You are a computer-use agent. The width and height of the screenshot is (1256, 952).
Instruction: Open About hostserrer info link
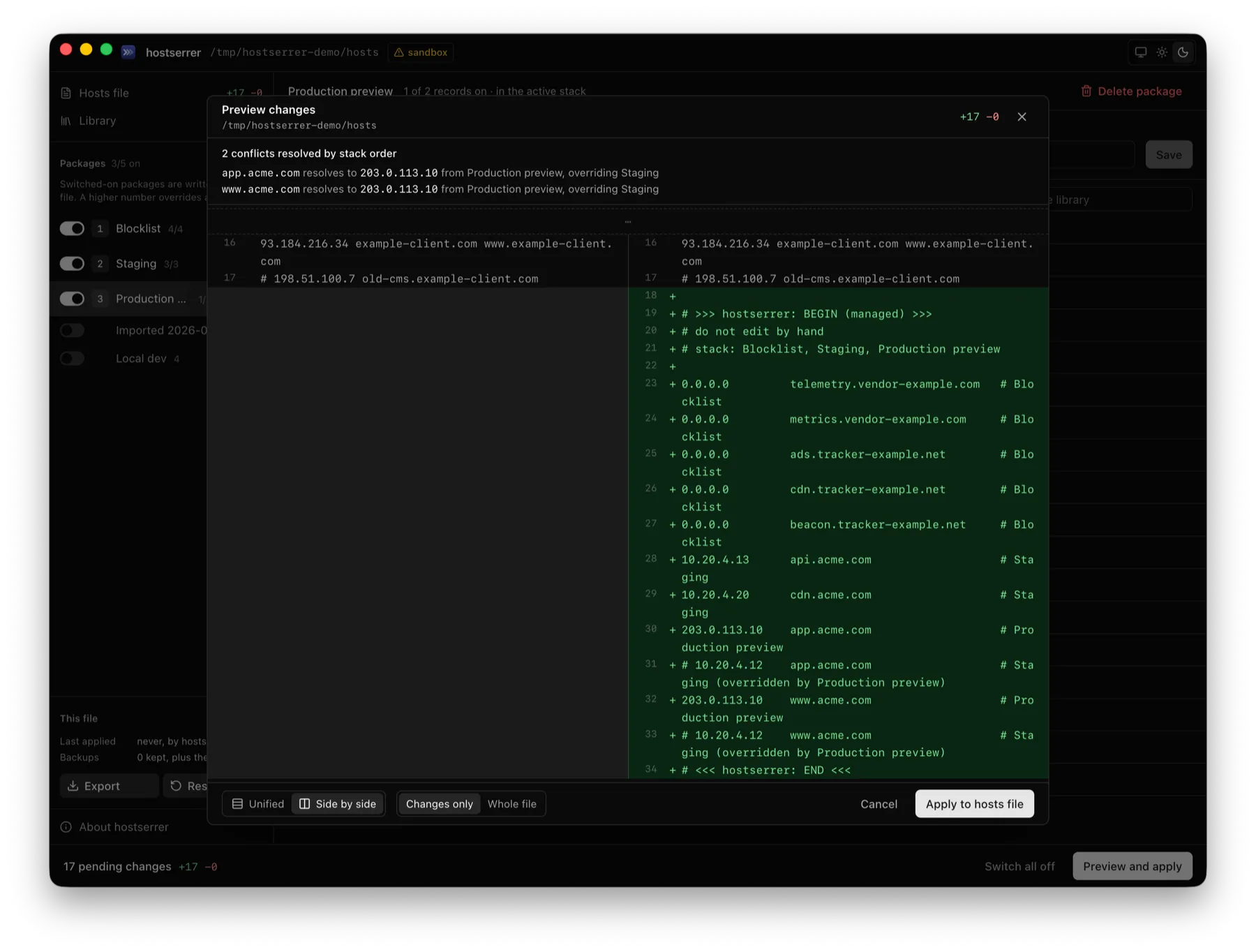pyautogui.click(x=115, y=827)
